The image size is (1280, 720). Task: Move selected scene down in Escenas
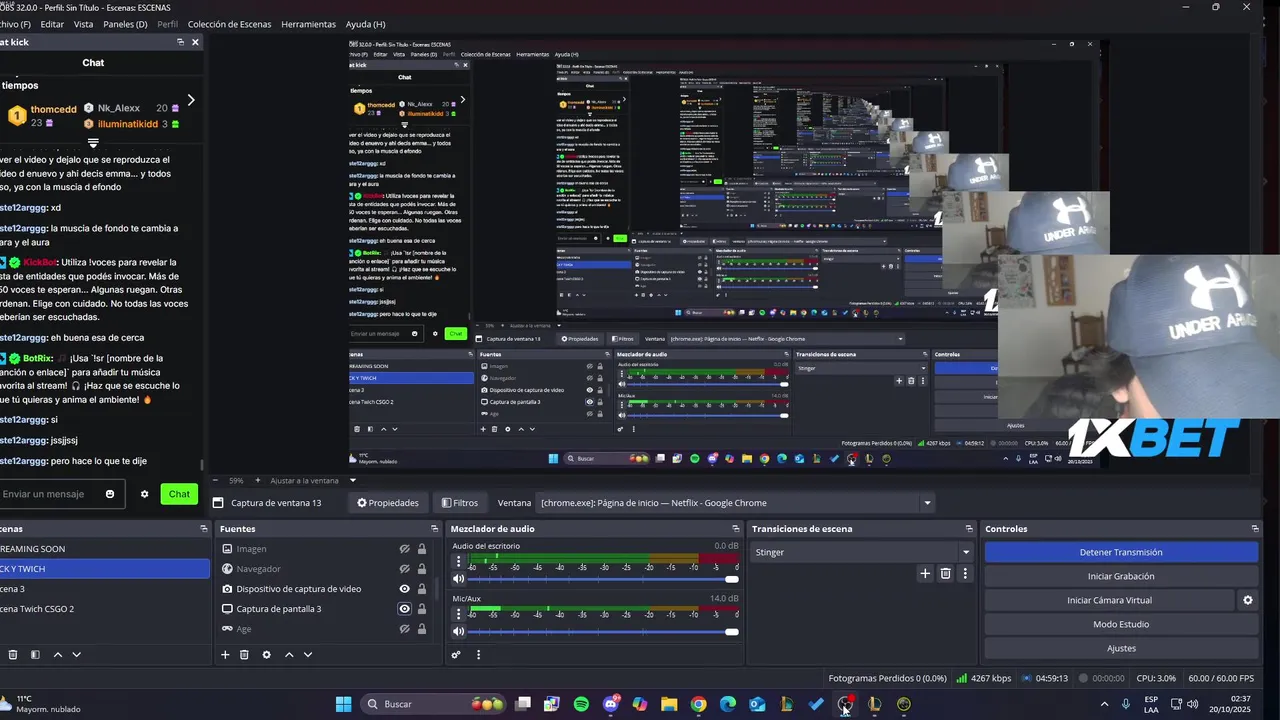76,655
